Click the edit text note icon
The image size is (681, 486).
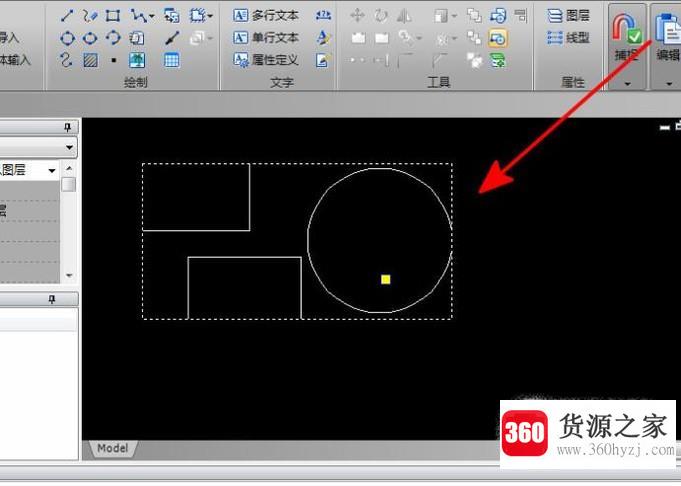tap(323, 60)
